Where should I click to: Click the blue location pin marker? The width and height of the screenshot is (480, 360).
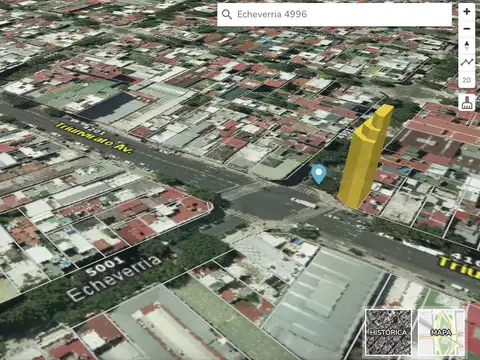tap(319, 174)
